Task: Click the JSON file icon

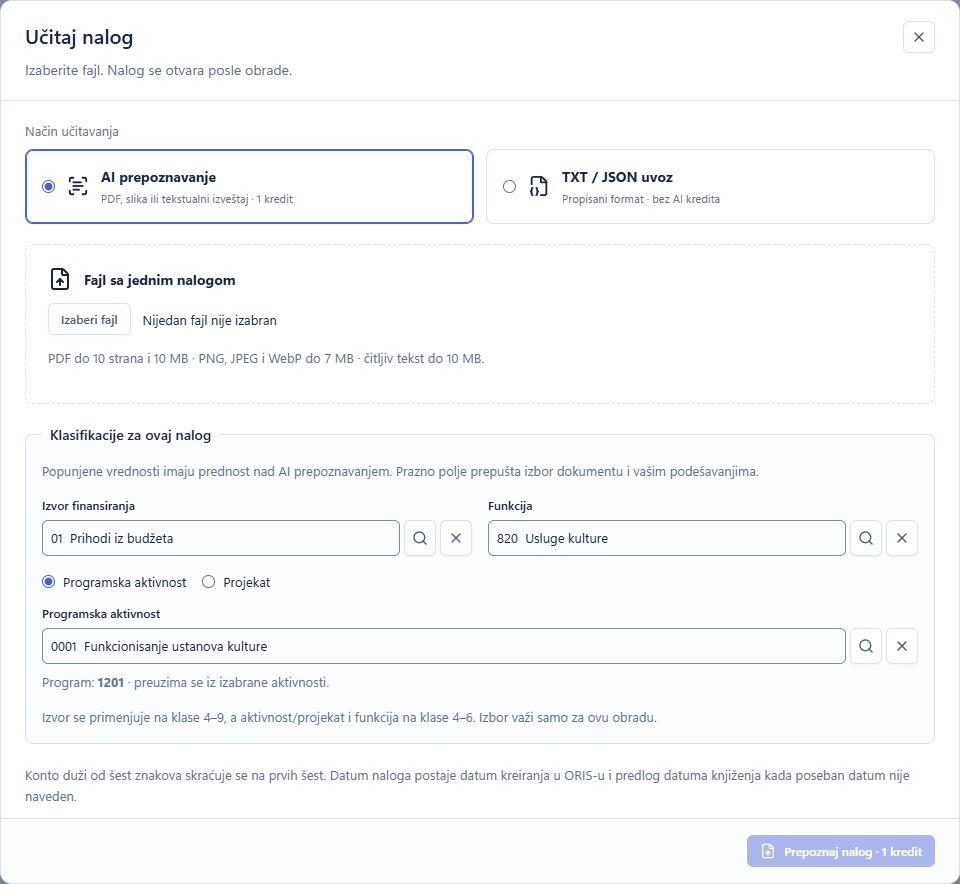Action: [539, 186]
